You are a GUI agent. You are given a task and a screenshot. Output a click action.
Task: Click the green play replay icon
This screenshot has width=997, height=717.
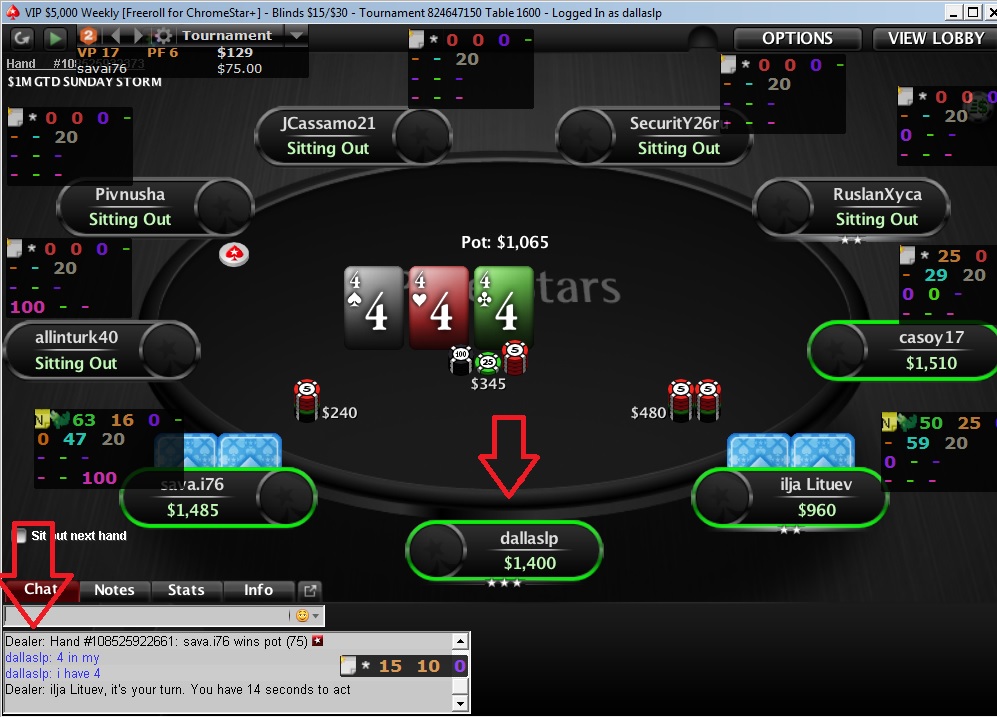pyautogui.click(x=55, y=39)
